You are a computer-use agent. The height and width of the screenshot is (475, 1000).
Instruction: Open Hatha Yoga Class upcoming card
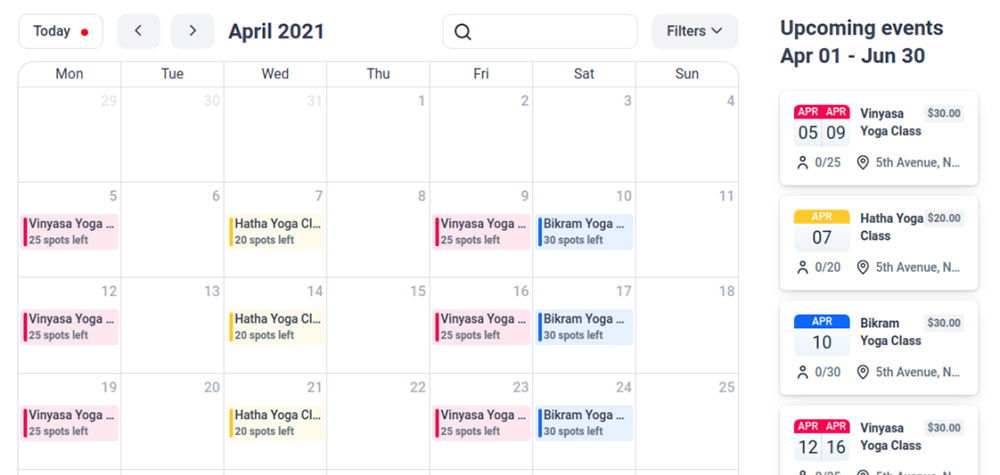click(x=879, y=243)
